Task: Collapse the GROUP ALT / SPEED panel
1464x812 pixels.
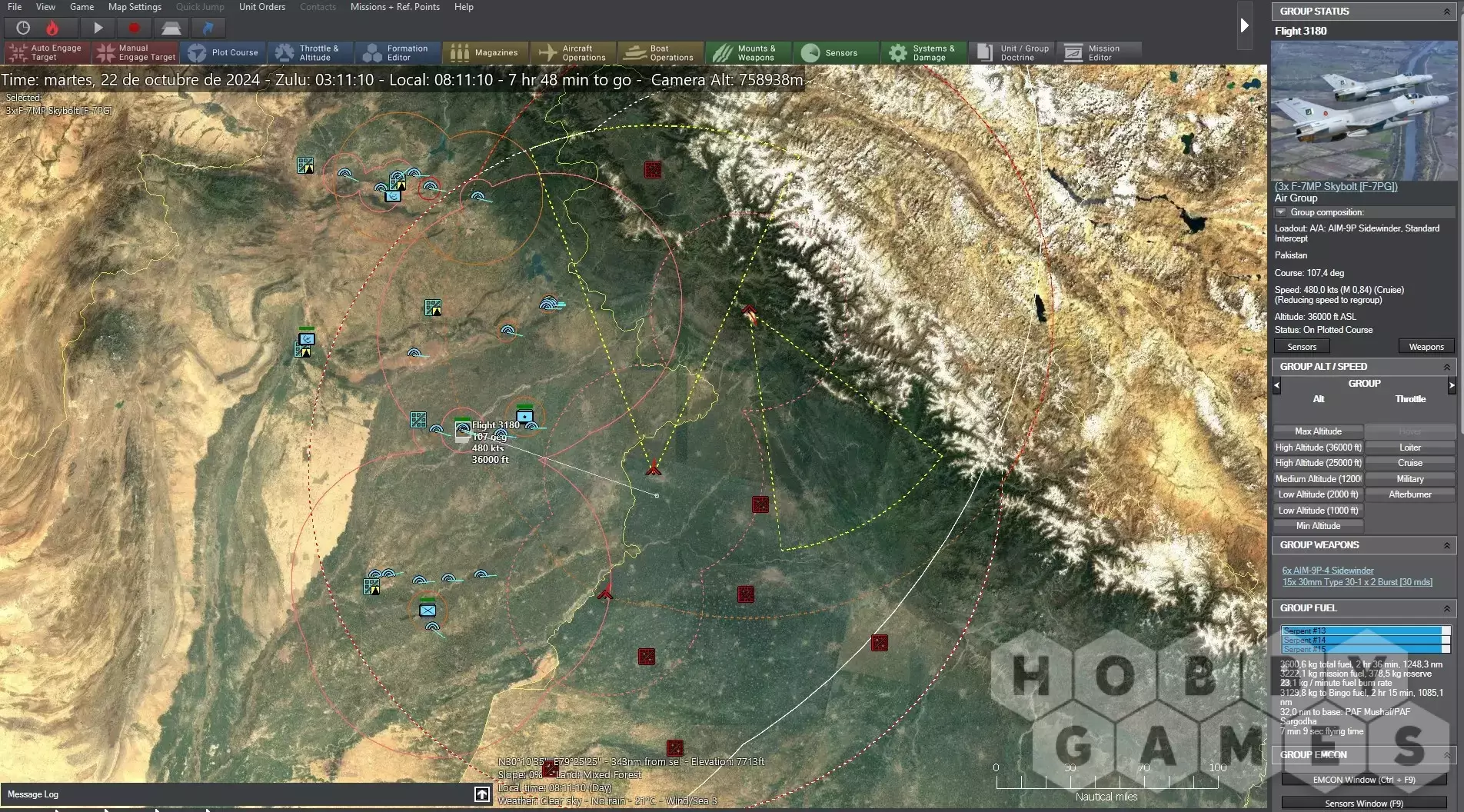Action: point(1446,367)
